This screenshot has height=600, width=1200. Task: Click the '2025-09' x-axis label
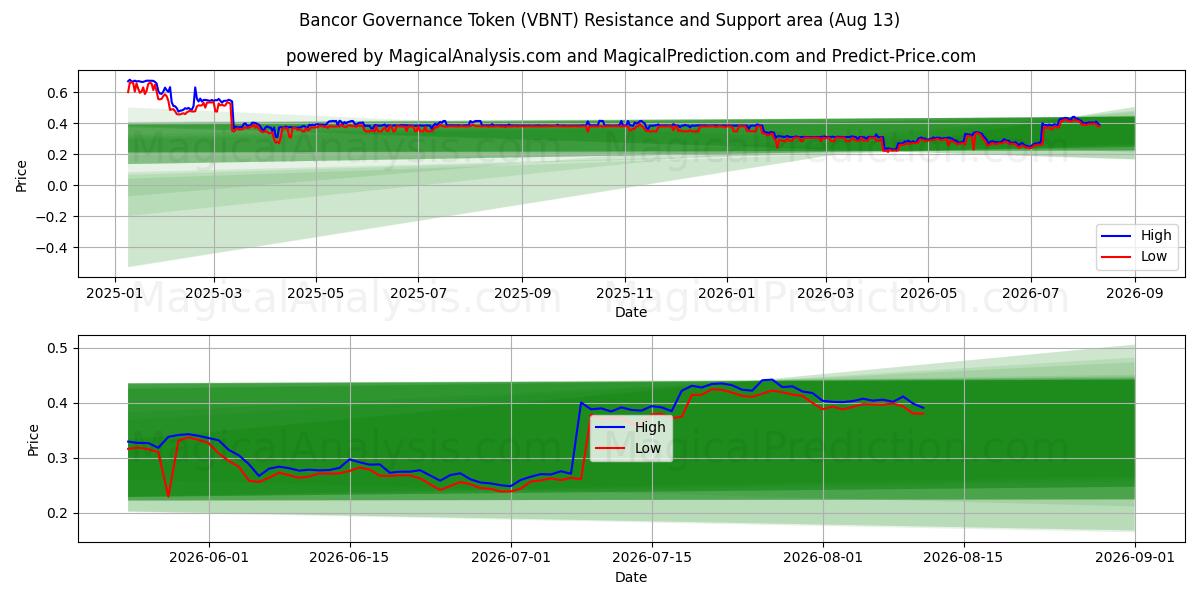point(522,295)
